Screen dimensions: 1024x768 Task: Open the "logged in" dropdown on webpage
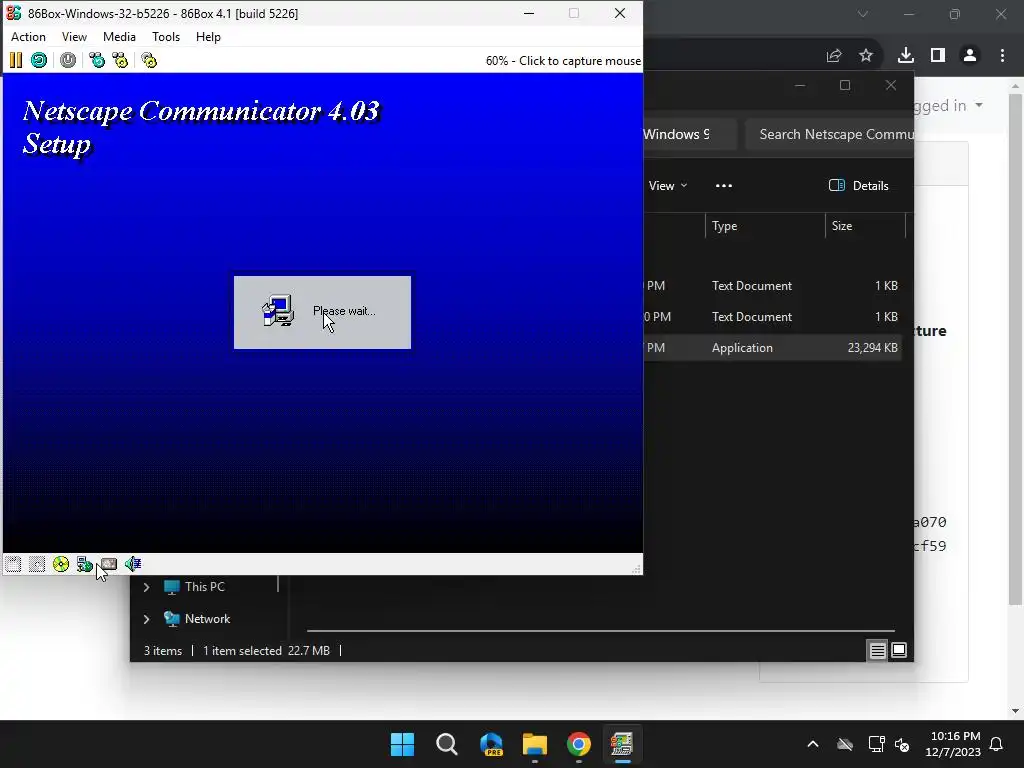pyautogui.click(x=948, y=105)
